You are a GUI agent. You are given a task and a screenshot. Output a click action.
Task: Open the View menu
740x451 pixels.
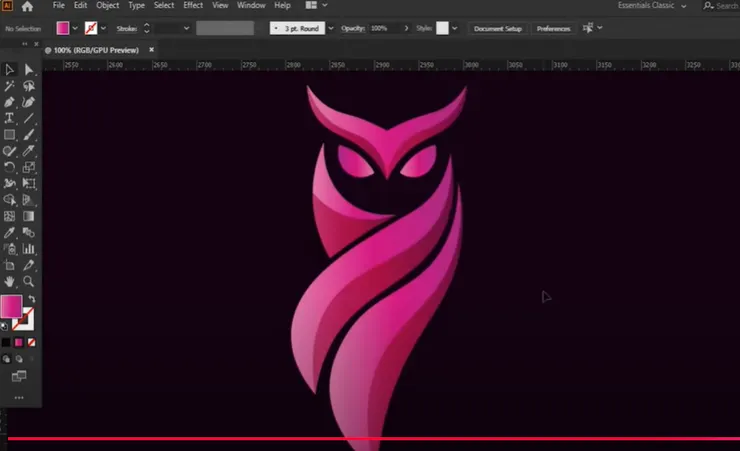tap(220, 5)
